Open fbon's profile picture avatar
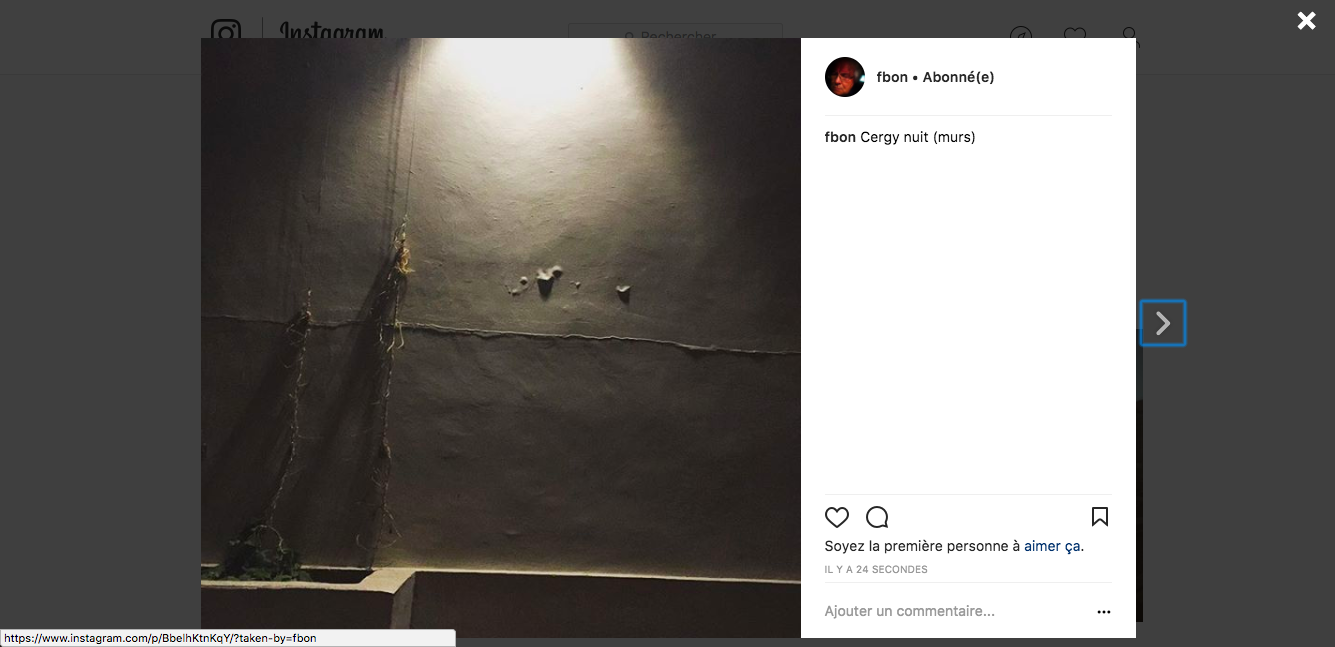Screen dimensions: 1335x647 [x=845, y=77]
